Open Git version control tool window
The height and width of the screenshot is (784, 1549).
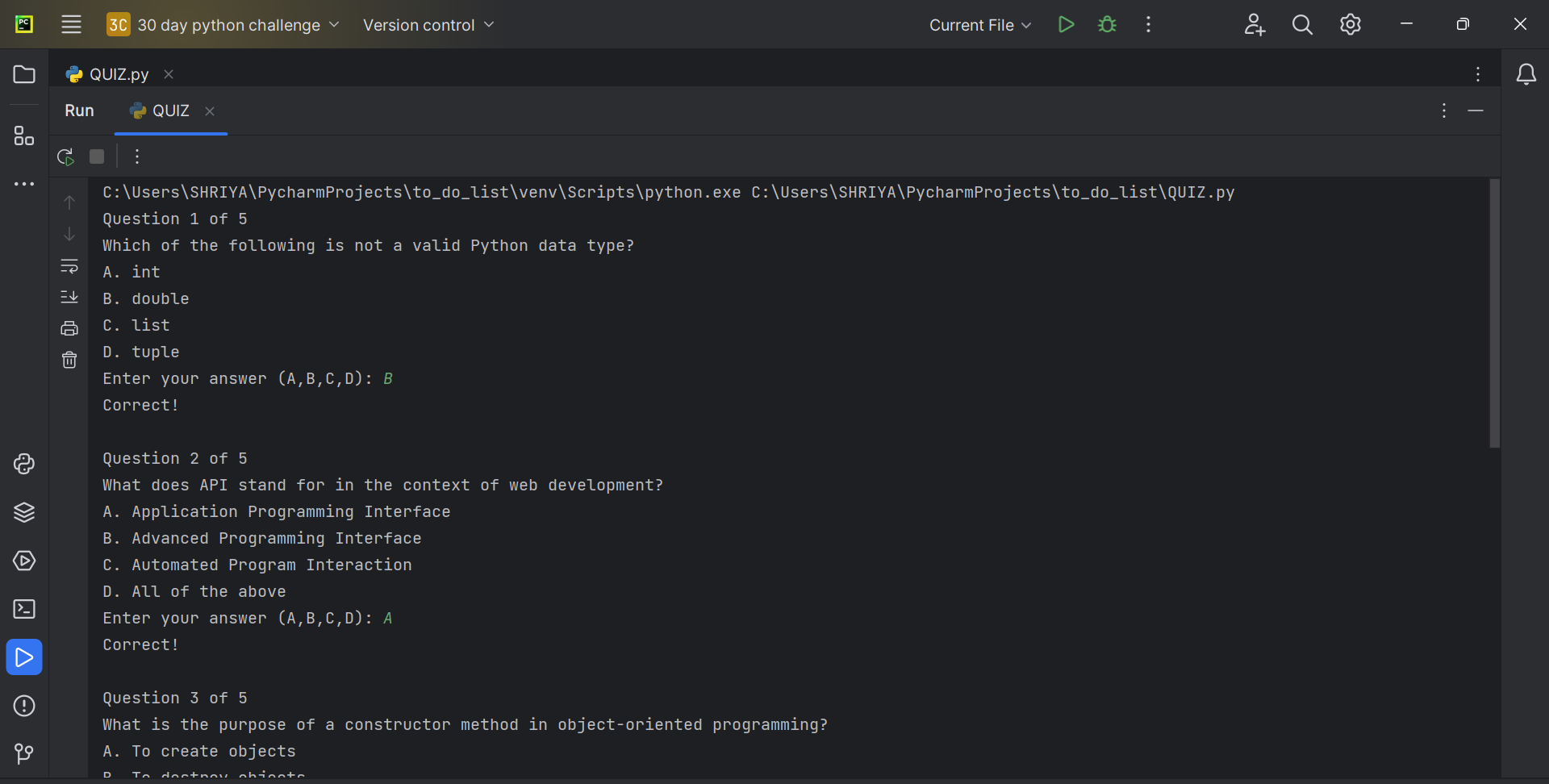coord(24,753)
